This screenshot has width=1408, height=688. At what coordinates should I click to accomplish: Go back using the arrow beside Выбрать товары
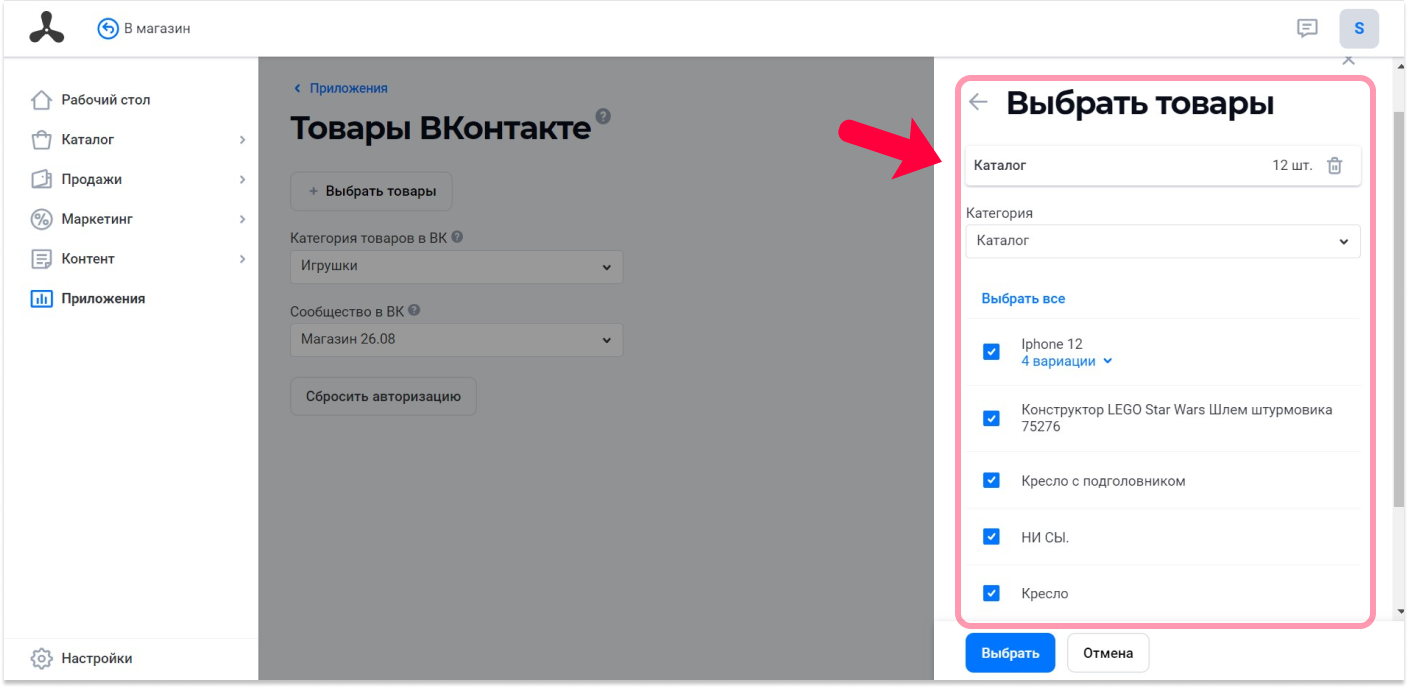(978, 102)
